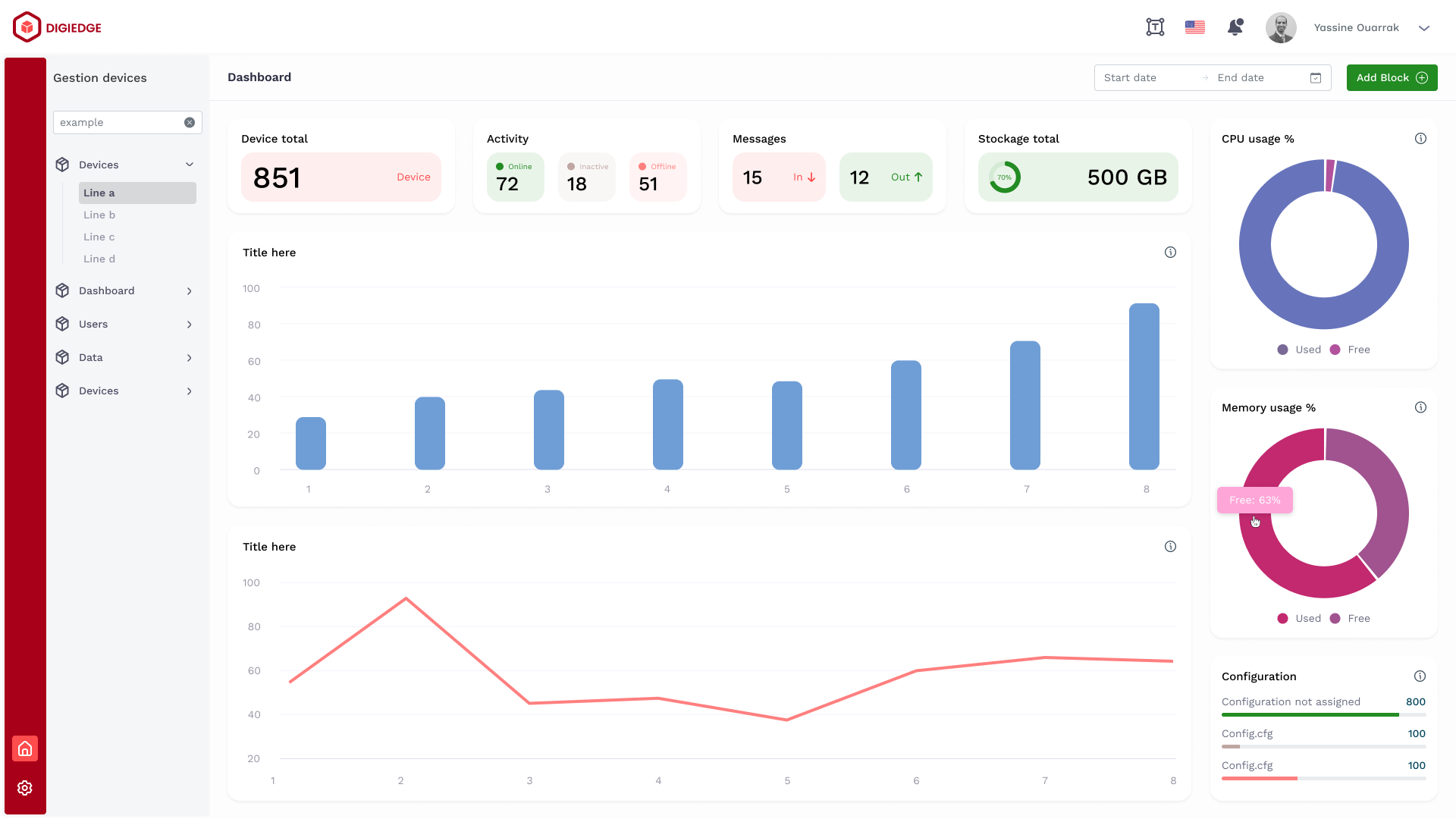The image size is (1456, 819).
Task: Click the US flag language icon
Action: pos(1195,27)
